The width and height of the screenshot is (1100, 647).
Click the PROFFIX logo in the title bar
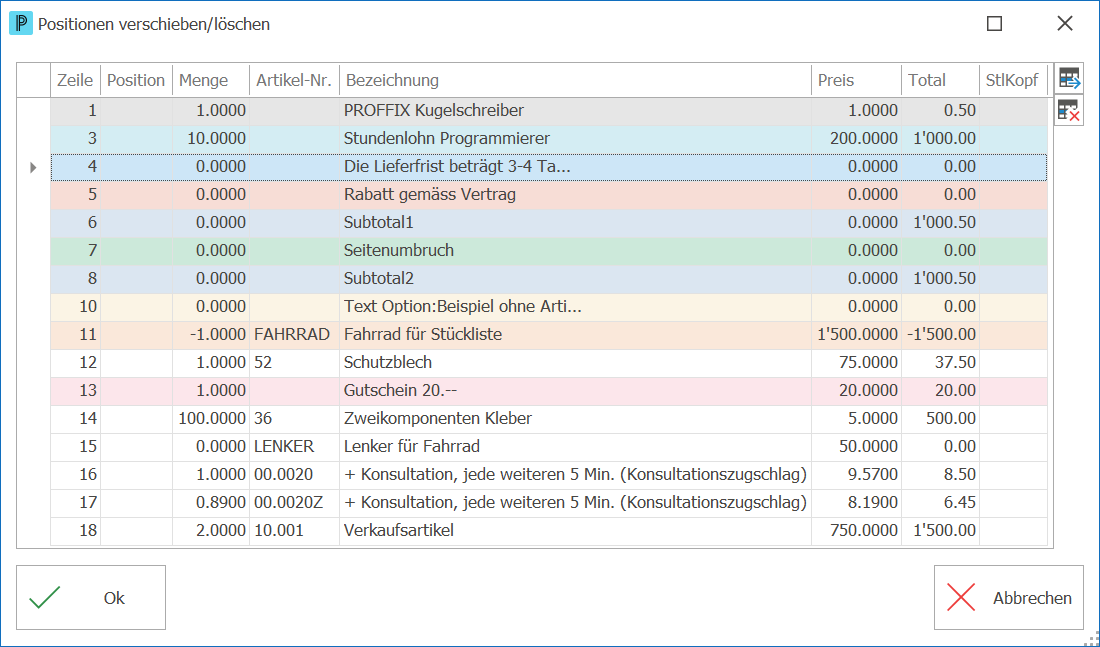pos(21,24)
